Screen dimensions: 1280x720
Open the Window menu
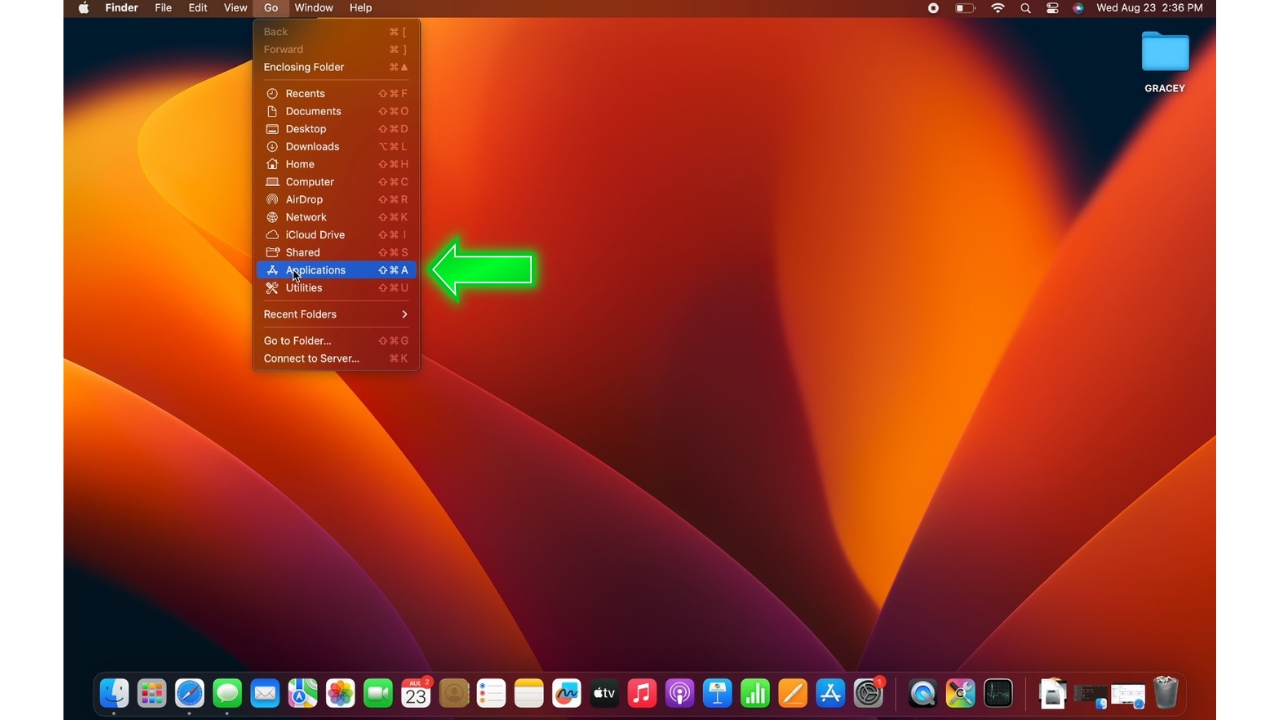(313, 8)
